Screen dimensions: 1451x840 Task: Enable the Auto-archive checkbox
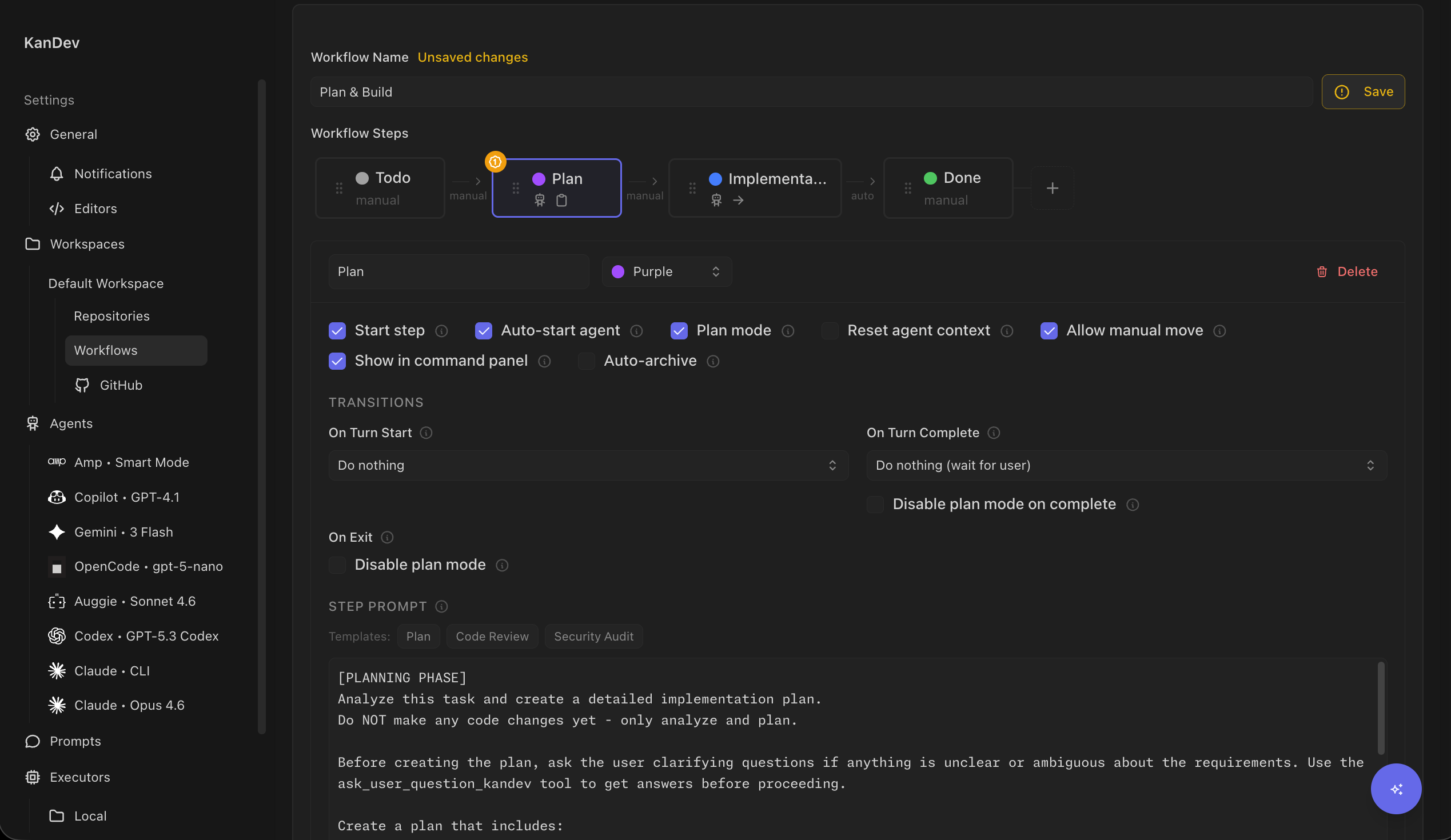pos(587,361)
